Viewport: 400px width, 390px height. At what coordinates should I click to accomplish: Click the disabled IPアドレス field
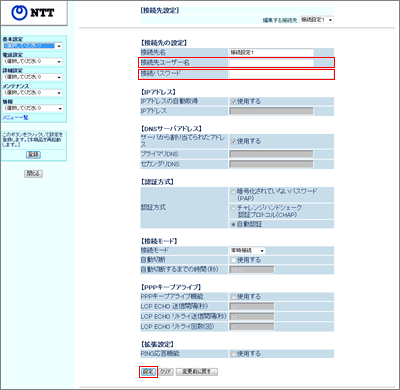coord(271,111)
